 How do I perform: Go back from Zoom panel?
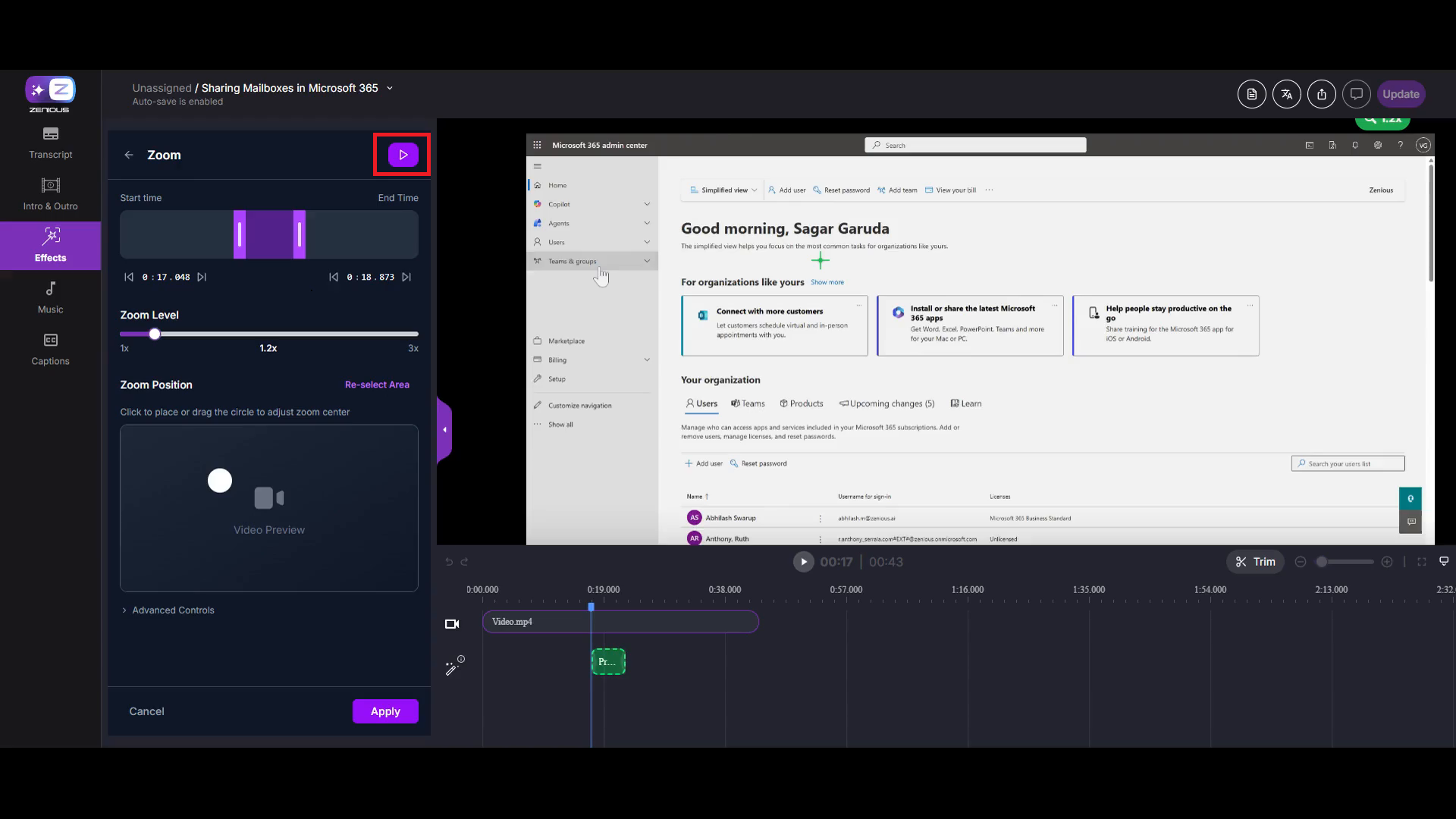point(129,155)
